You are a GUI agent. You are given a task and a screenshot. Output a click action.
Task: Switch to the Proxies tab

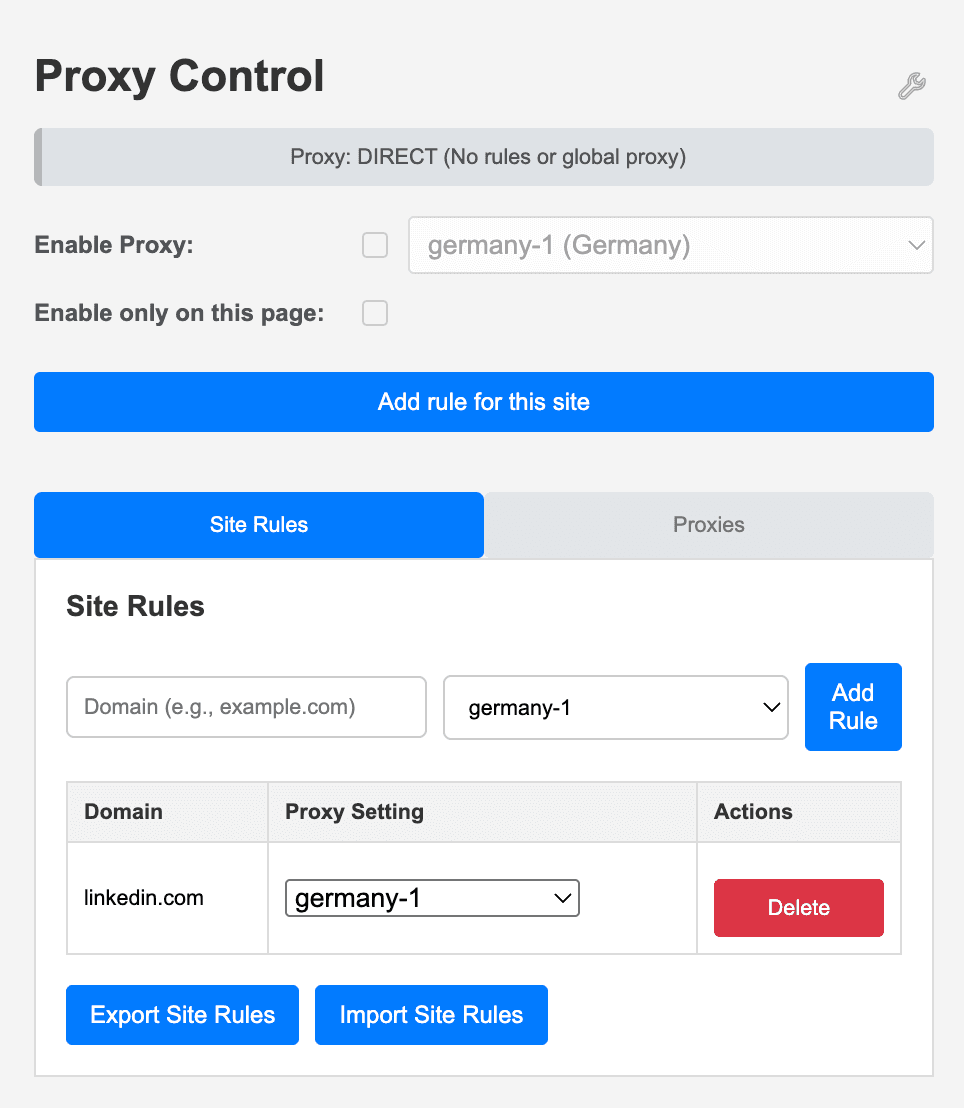(x=708, y=524)
